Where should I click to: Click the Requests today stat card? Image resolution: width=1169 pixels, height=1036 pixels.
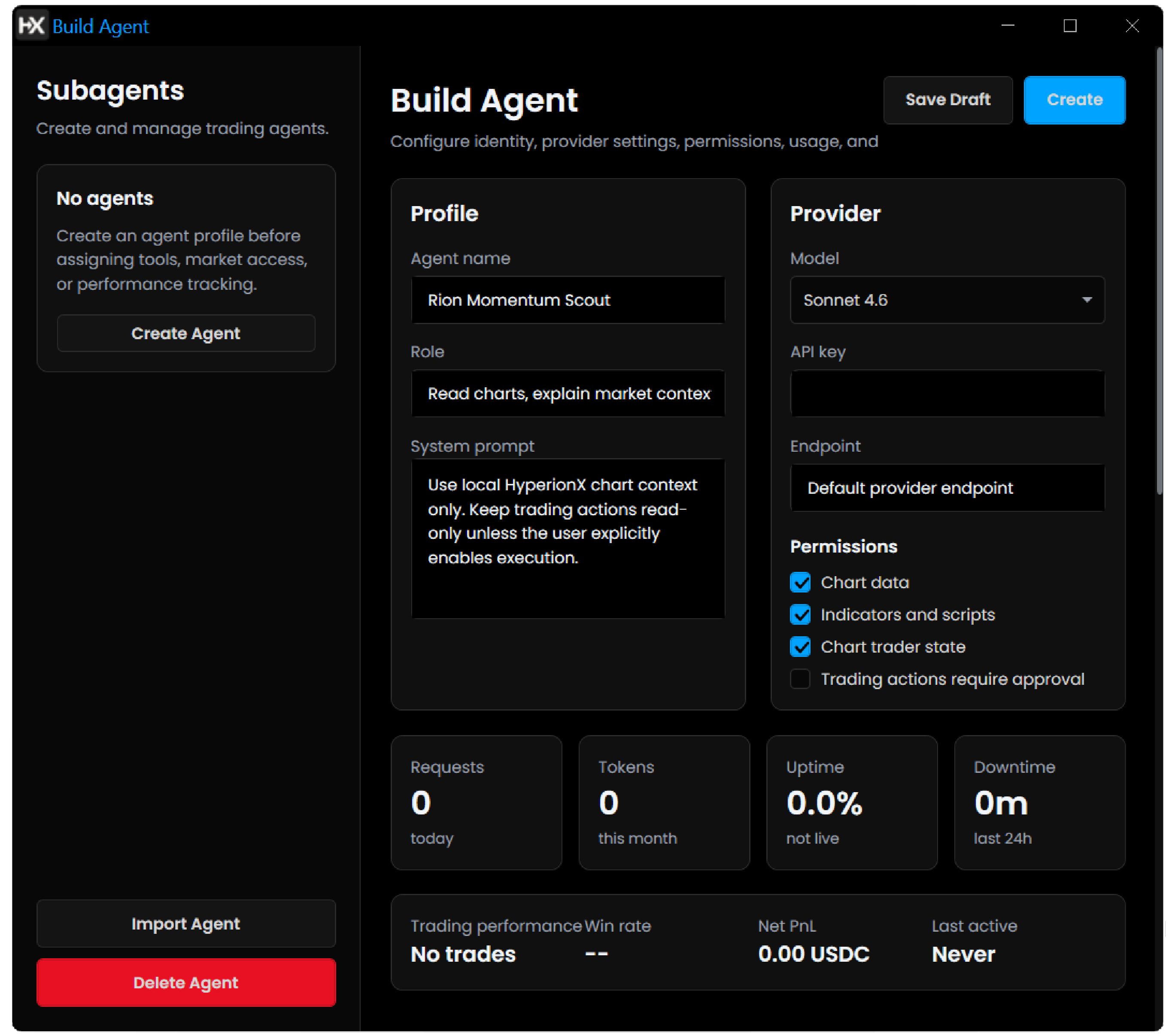[477, 802]
